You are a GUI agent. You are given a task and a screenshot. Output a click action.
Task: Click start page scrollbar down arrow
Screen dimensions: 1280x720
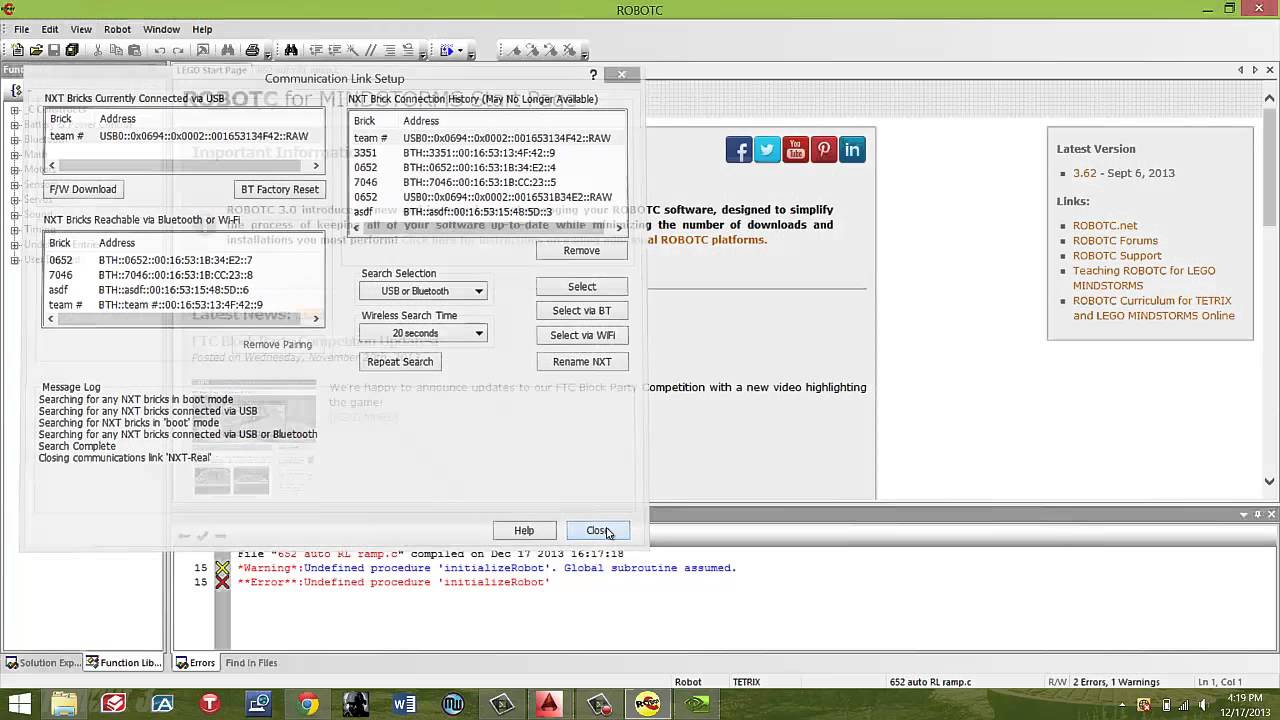tap(1270, 481)
